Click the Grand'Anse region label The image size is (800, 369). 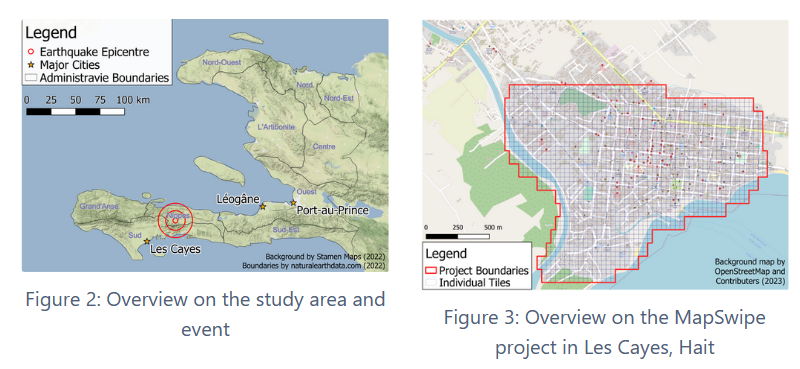pyautogui.click(x=99, y=206)
